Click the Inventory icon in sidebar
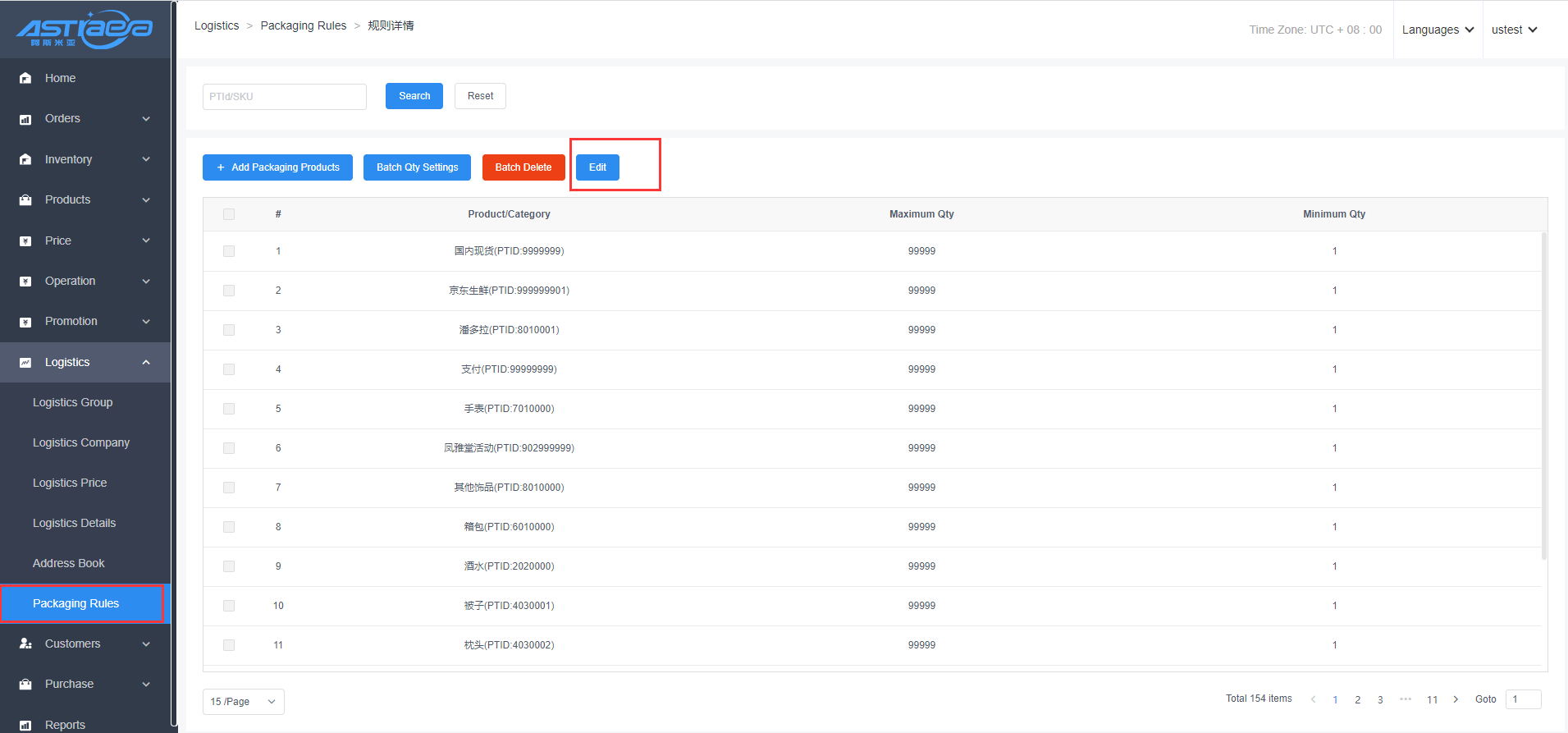The width and height of the screenshot is (1568, 733). click(25, 159)
